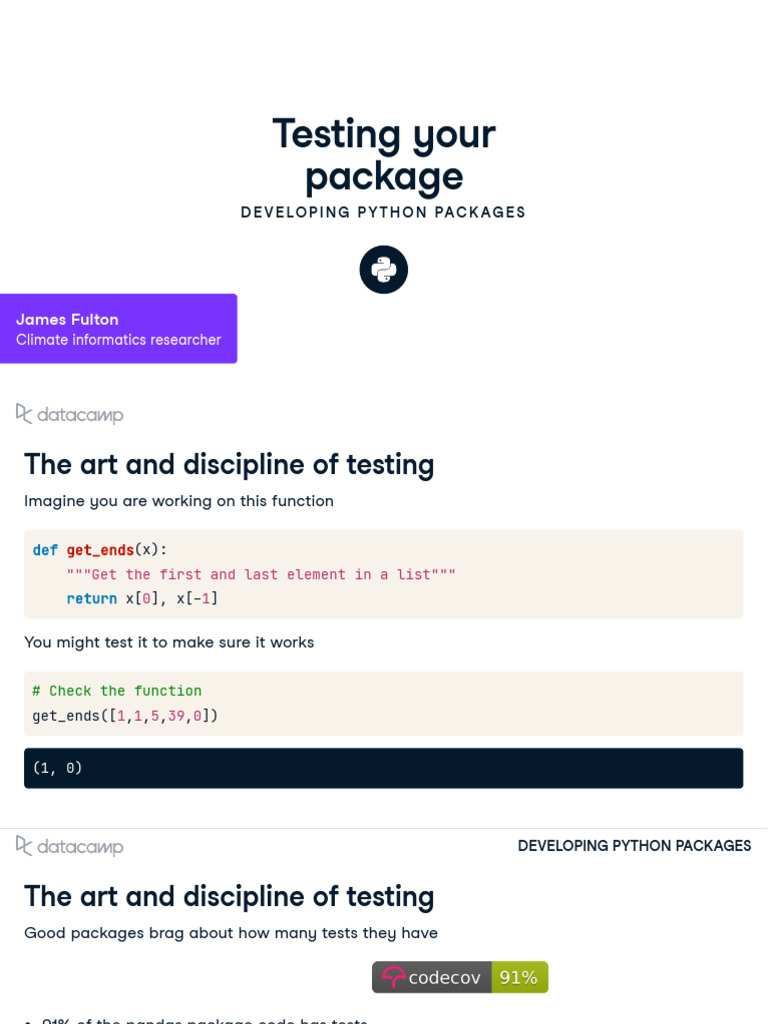
Task: Click the James Fulton name in purple banner
Action: click(x=67, y=319)
